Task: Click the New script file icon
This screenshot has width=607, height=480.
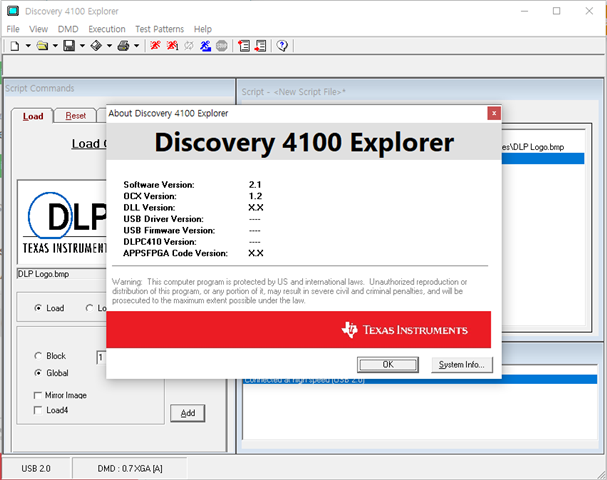Action: click(15, 46)
